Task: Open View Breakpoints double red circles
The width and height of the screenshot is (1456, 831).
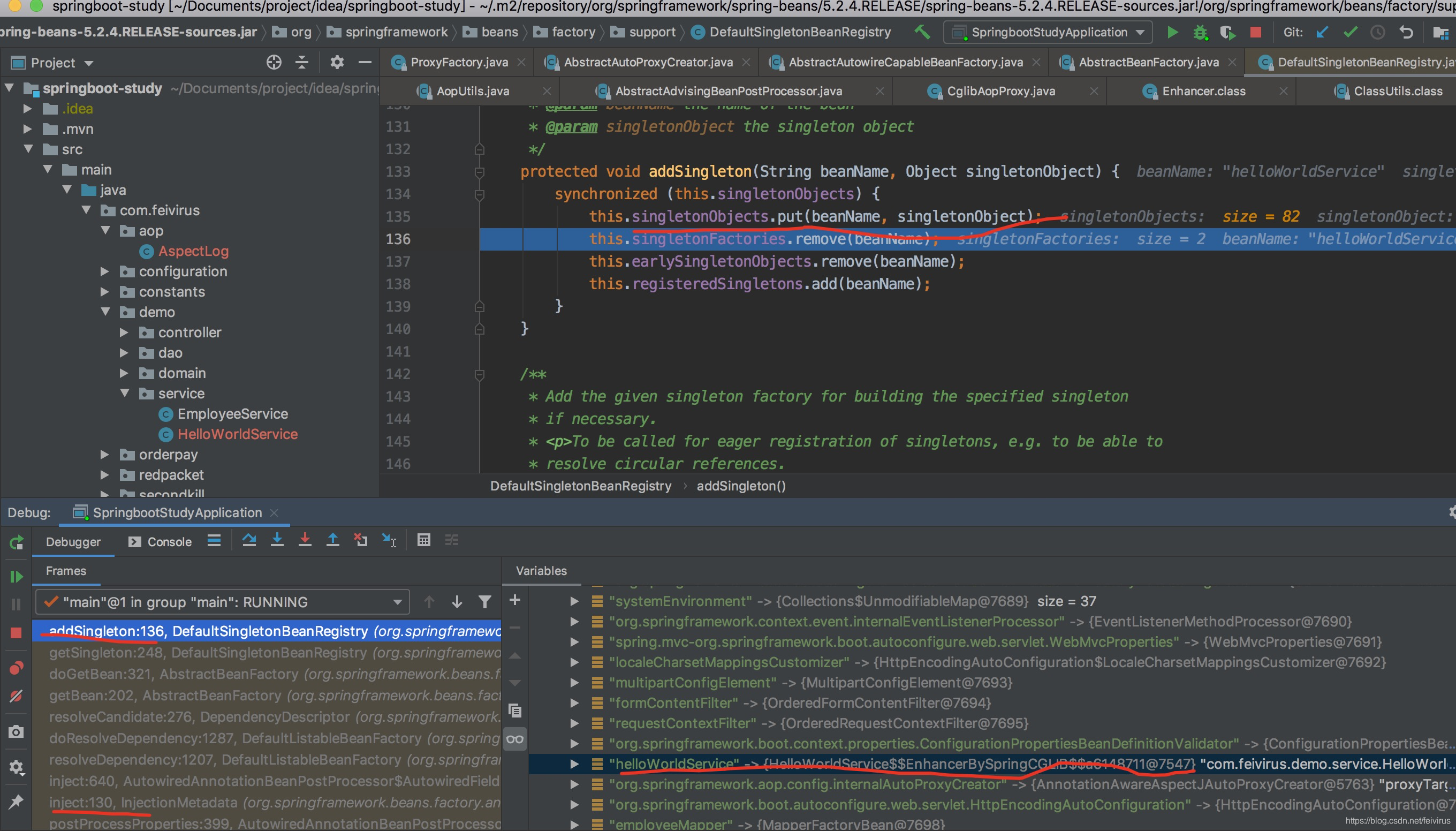Action: (16, 668)
